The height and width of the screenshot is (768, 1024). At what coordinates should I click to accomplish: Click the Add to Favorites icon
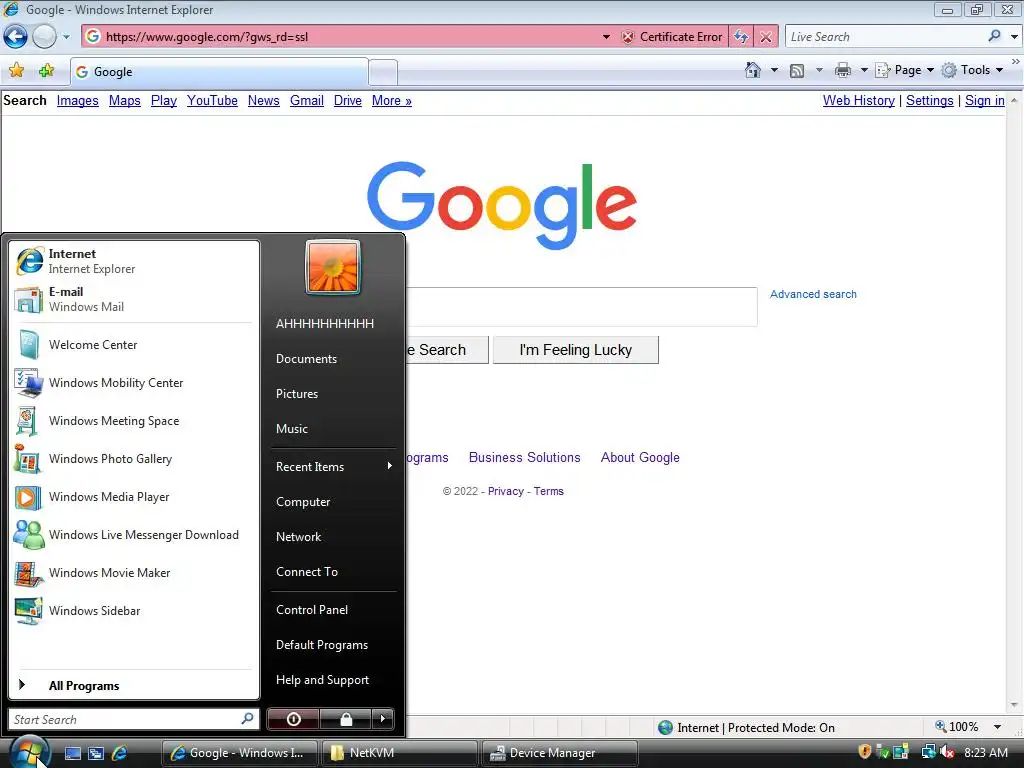[46, 71]
